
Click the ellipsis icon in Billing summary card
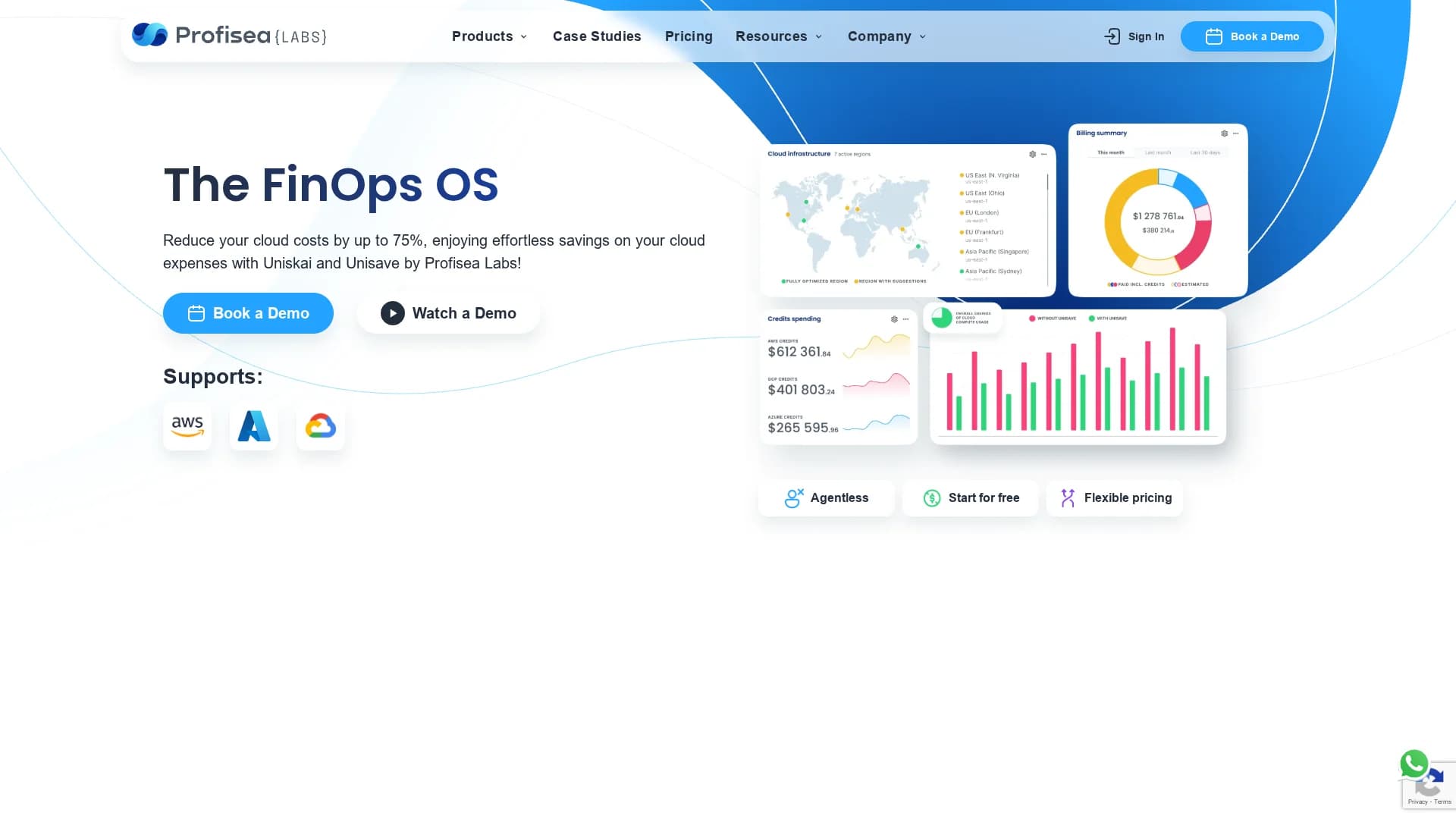click(1236, 133)
